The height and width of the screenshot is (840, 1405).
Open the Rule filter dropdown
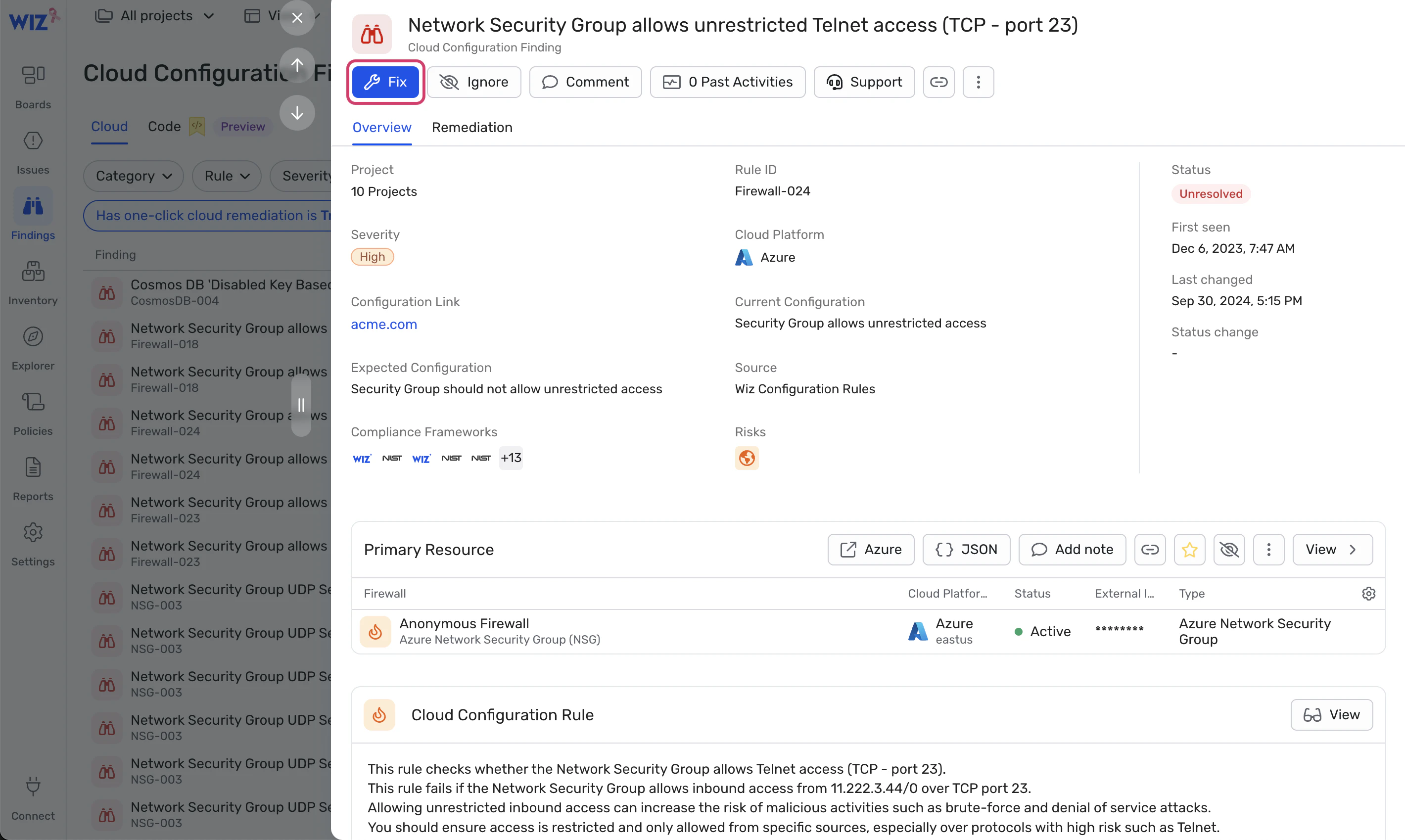click(227, 176)
